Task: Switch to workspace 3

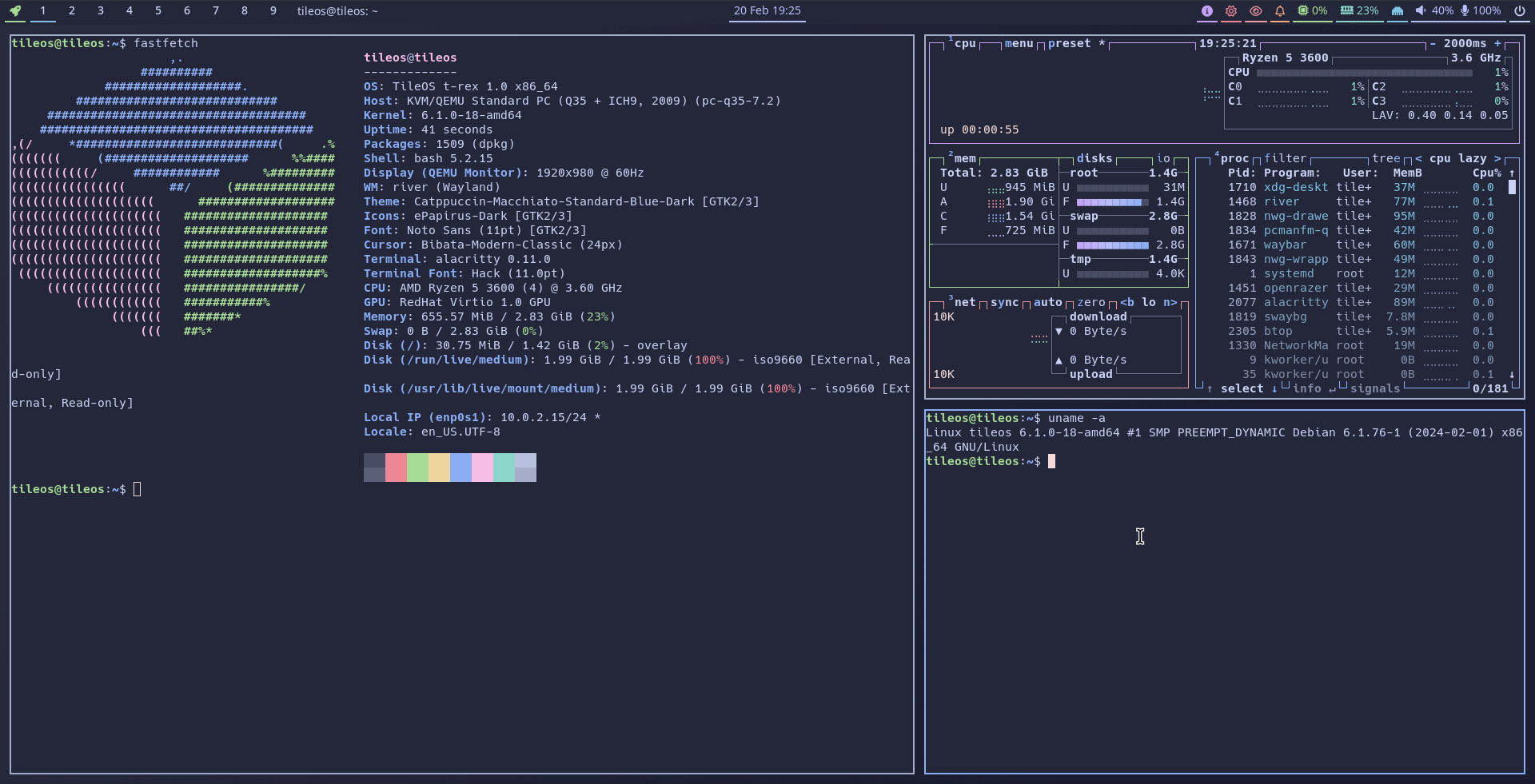Action: (100, 10)
